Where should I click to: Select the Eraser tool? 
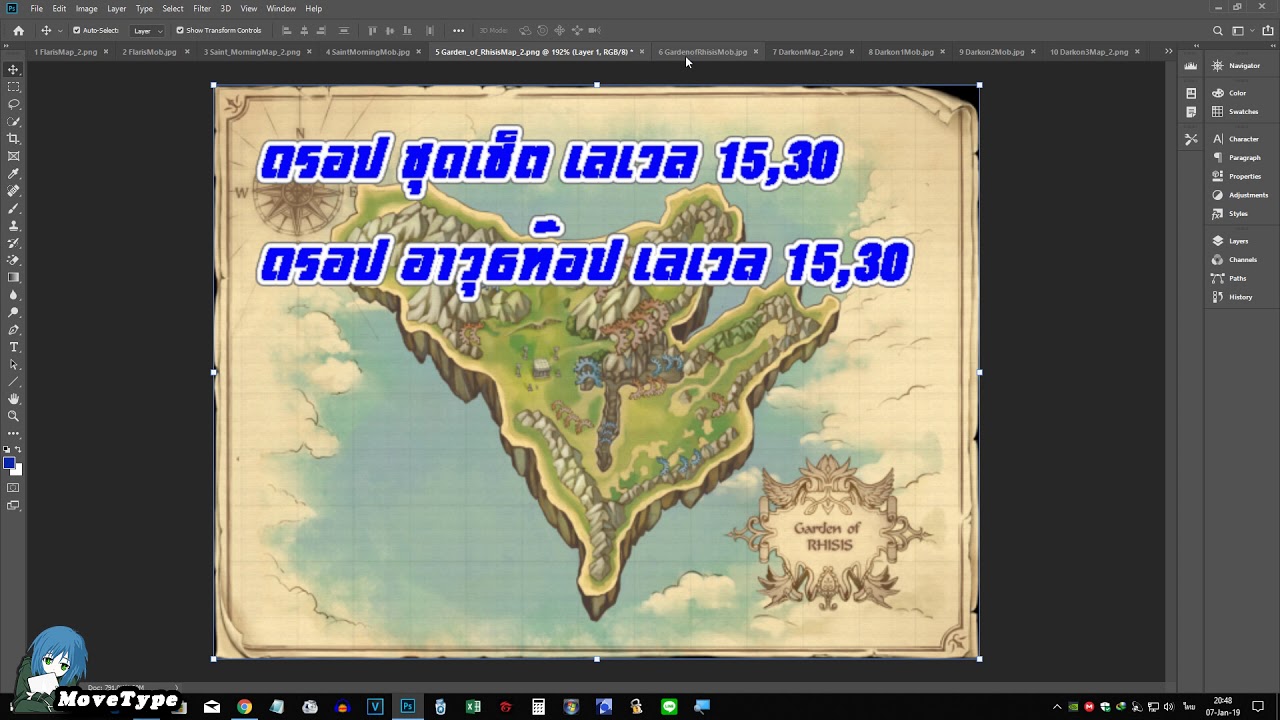13,260
